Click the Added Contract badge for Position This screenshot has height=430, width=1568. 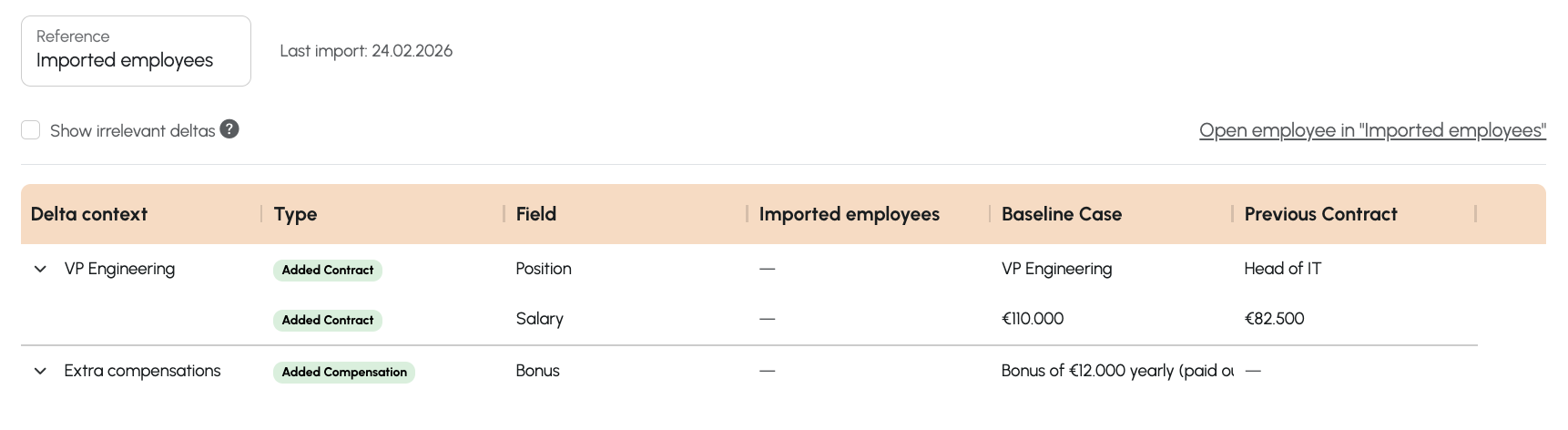pos(328,271)
